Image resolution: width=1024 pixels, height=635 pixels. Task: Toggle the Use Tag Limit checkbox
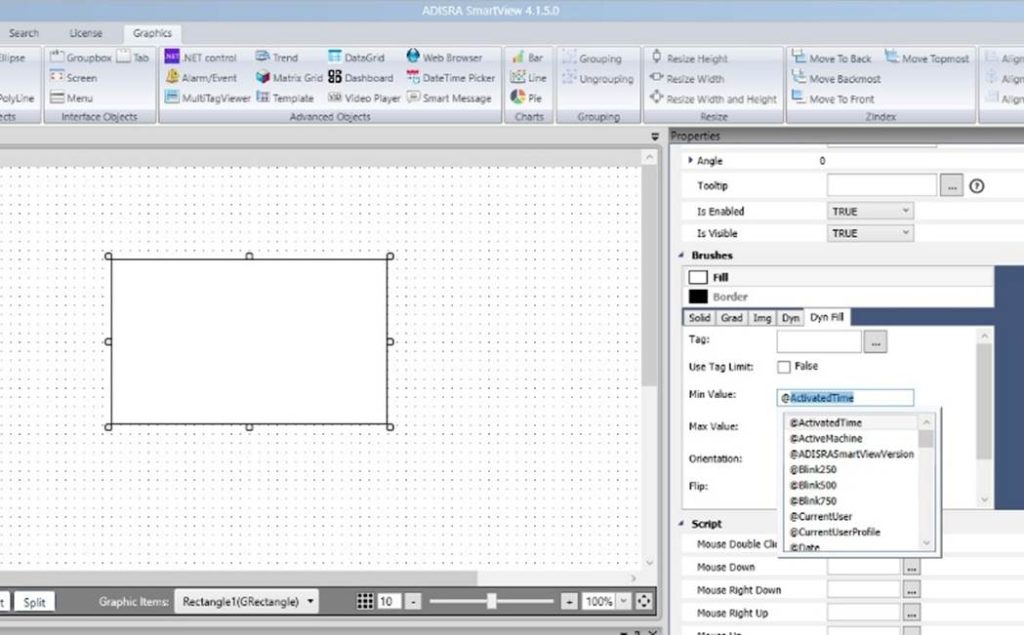point(784,367)
